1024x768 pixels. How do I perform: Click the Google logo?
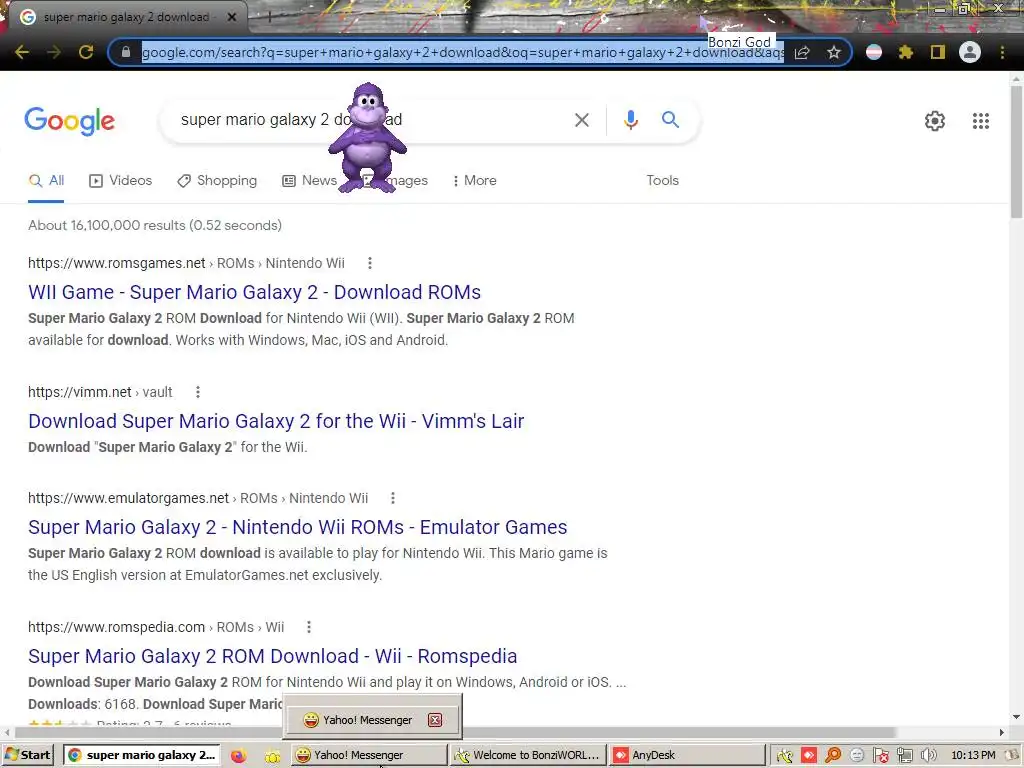click(70, 121)
